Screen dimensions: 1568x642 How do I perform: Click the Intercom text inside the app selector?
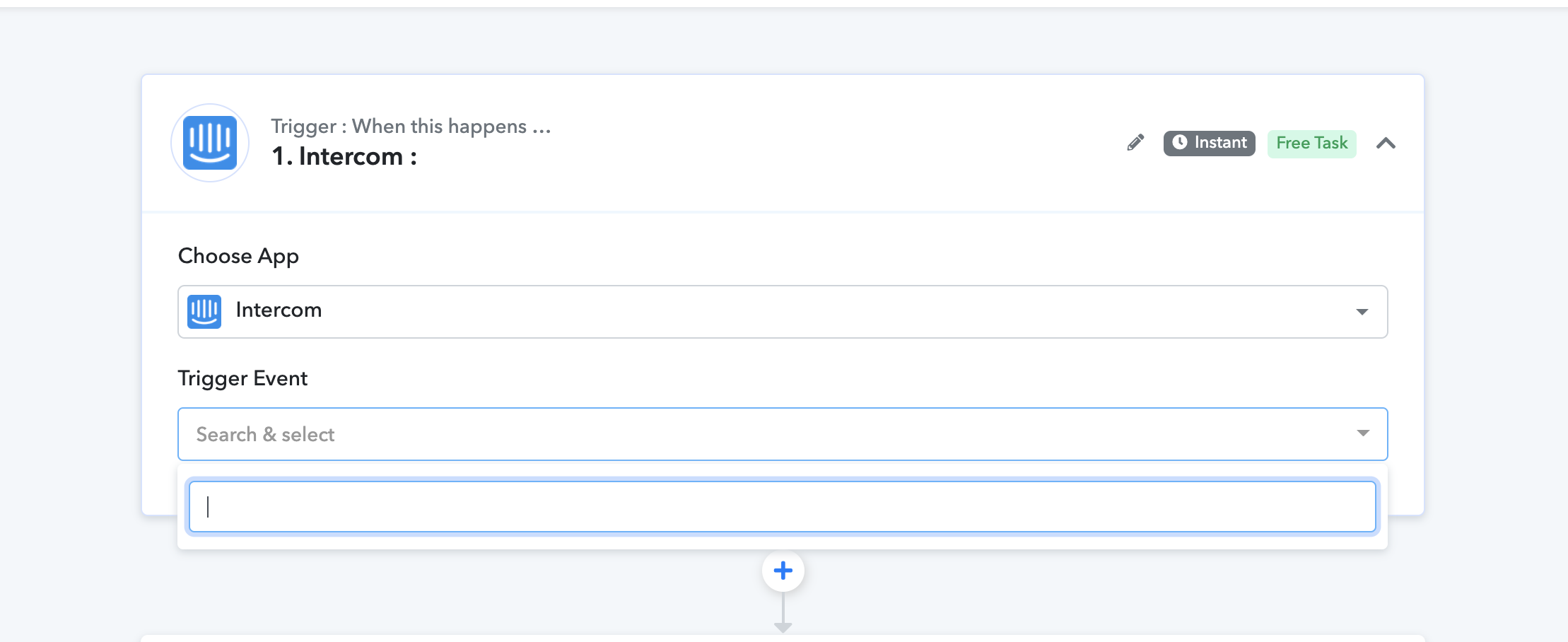tap(279, 310)
